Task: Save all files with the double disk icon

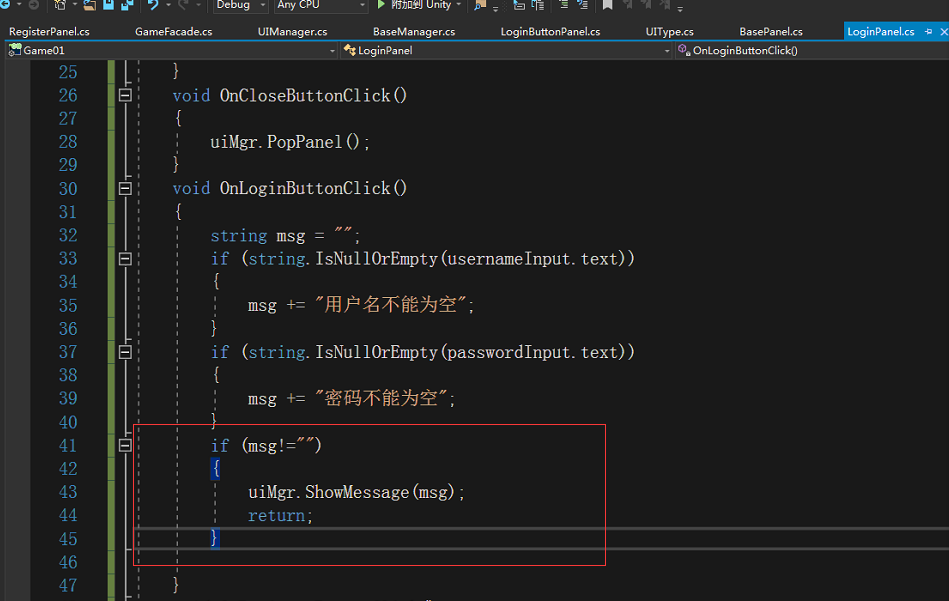Action: (x=127, y=5)
